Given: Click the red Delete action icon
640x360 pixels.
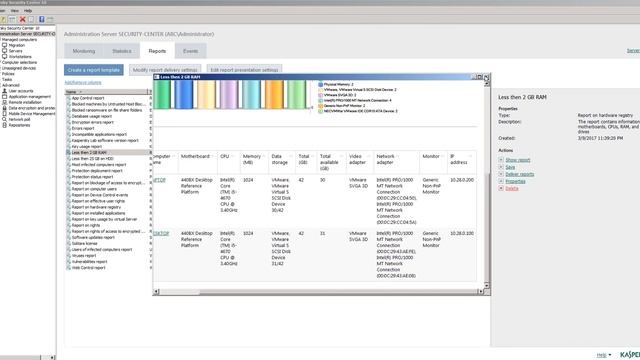Looking at the screenshot, I should [x=501, y=188].
